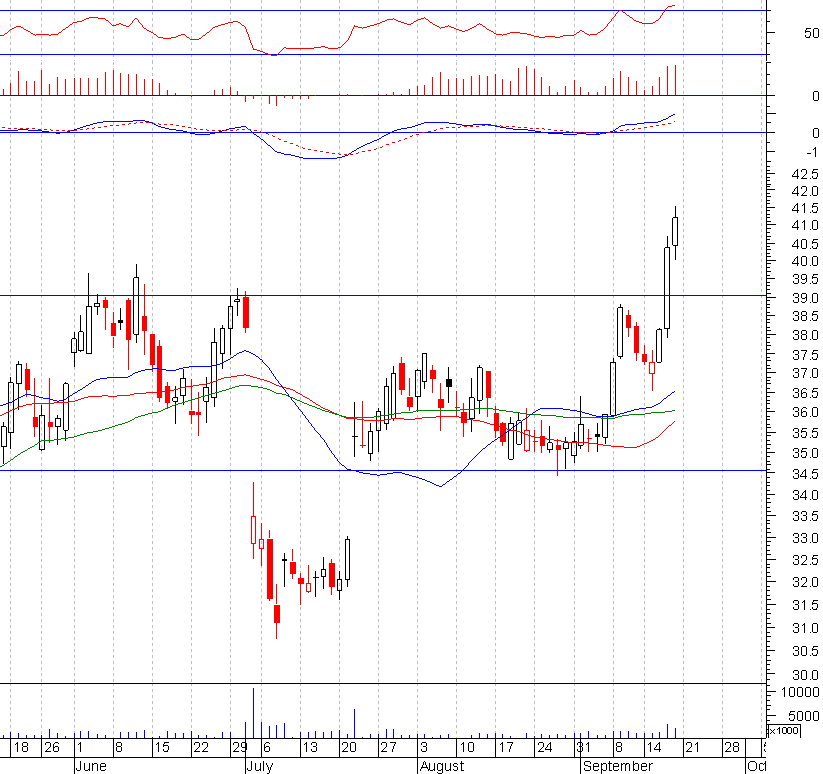The width and height of the screenshot is (823, 774).
Task: Click the 40.0 price axis label
Action: click(x=805, y=261)
